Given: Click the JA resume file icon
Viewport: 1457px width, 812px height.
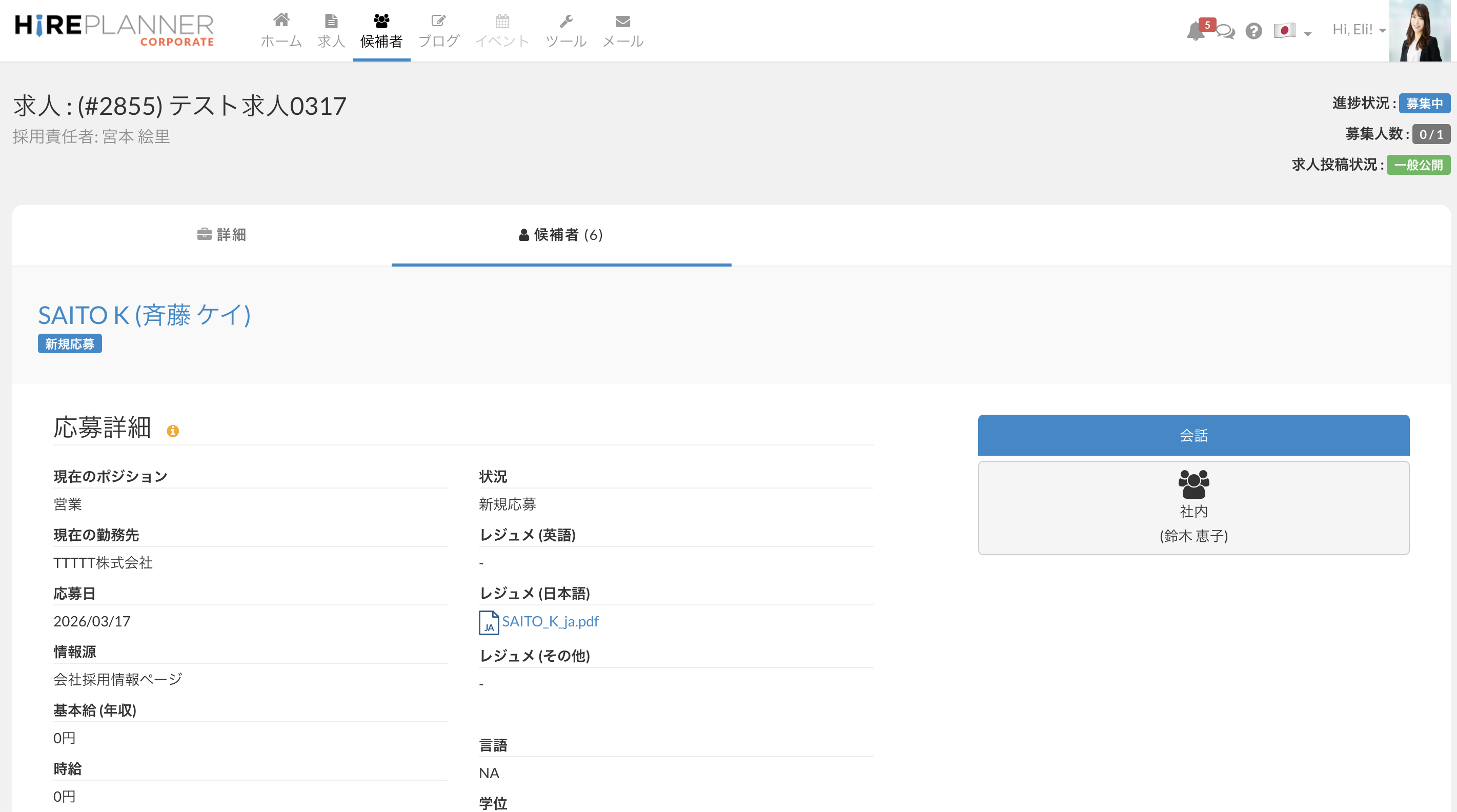Looking at the screenshot, I should coord(488,622).
